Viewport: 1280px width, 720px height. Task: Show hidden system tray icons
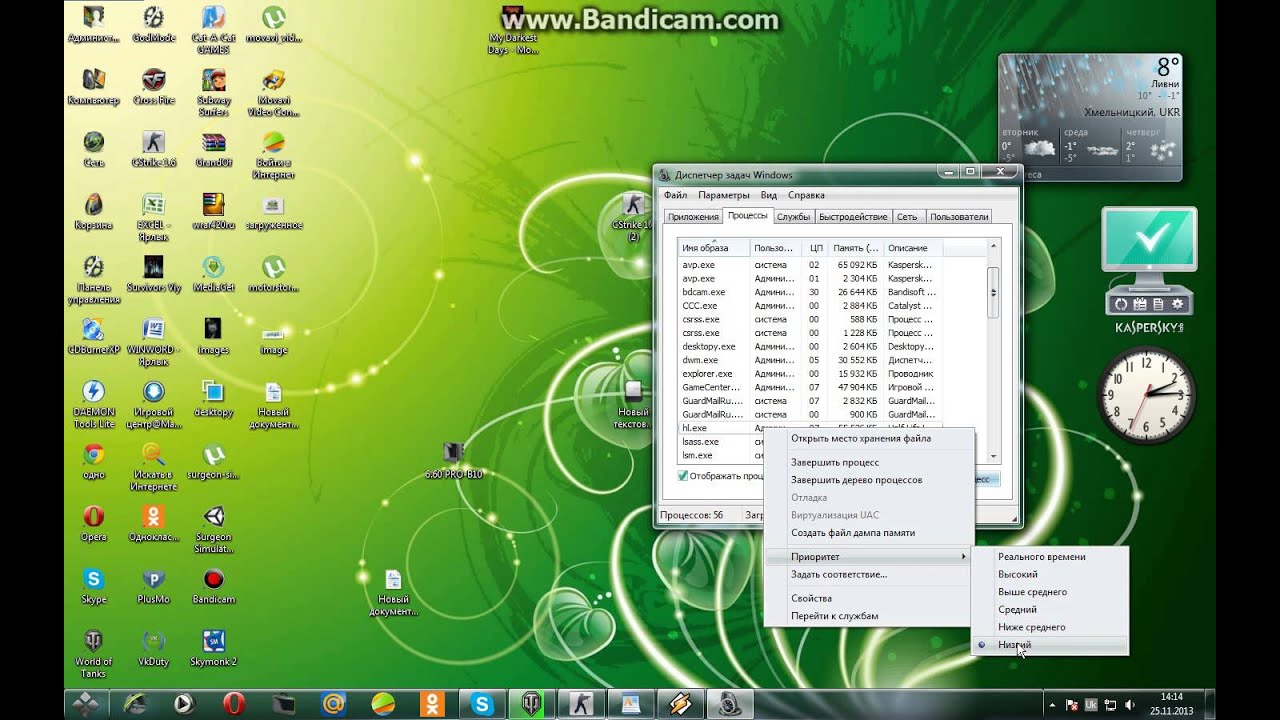pos(1052,704)
